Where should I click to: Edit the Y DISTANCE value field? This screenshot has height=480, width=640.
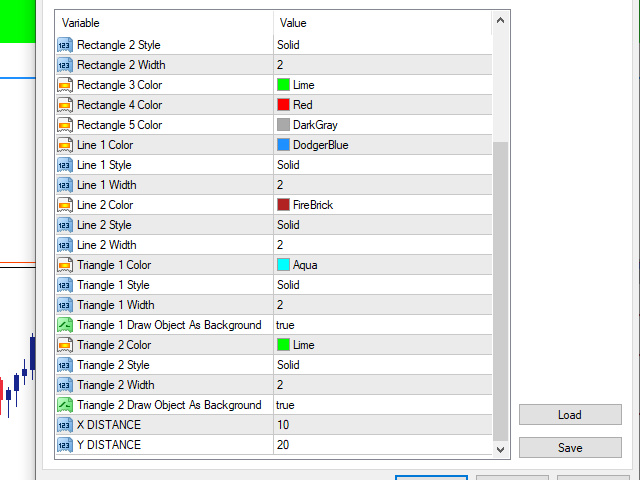click(x=380, y=445)
